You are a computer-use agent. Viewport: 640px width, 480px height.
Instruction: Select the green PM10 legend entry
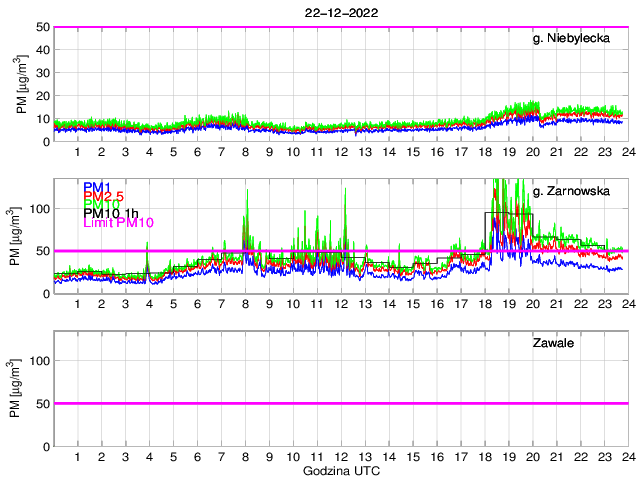coord(101,205)
